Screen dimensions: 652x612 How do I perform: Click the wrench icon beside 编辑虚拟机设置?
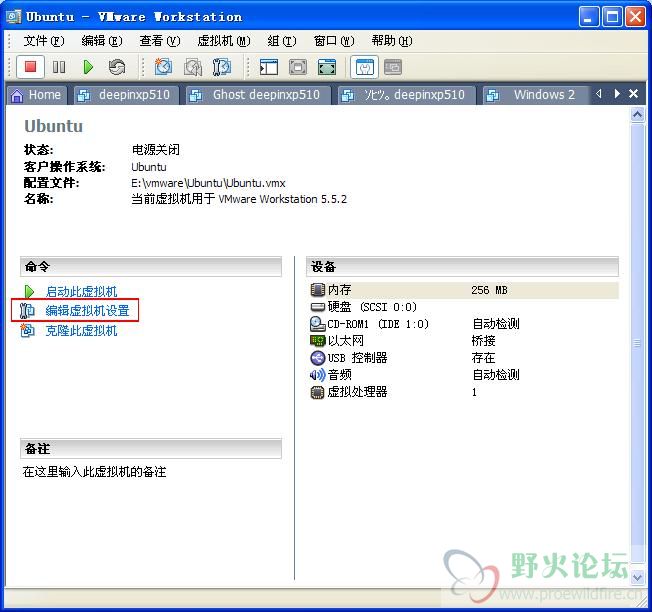(x=27, y=311)
